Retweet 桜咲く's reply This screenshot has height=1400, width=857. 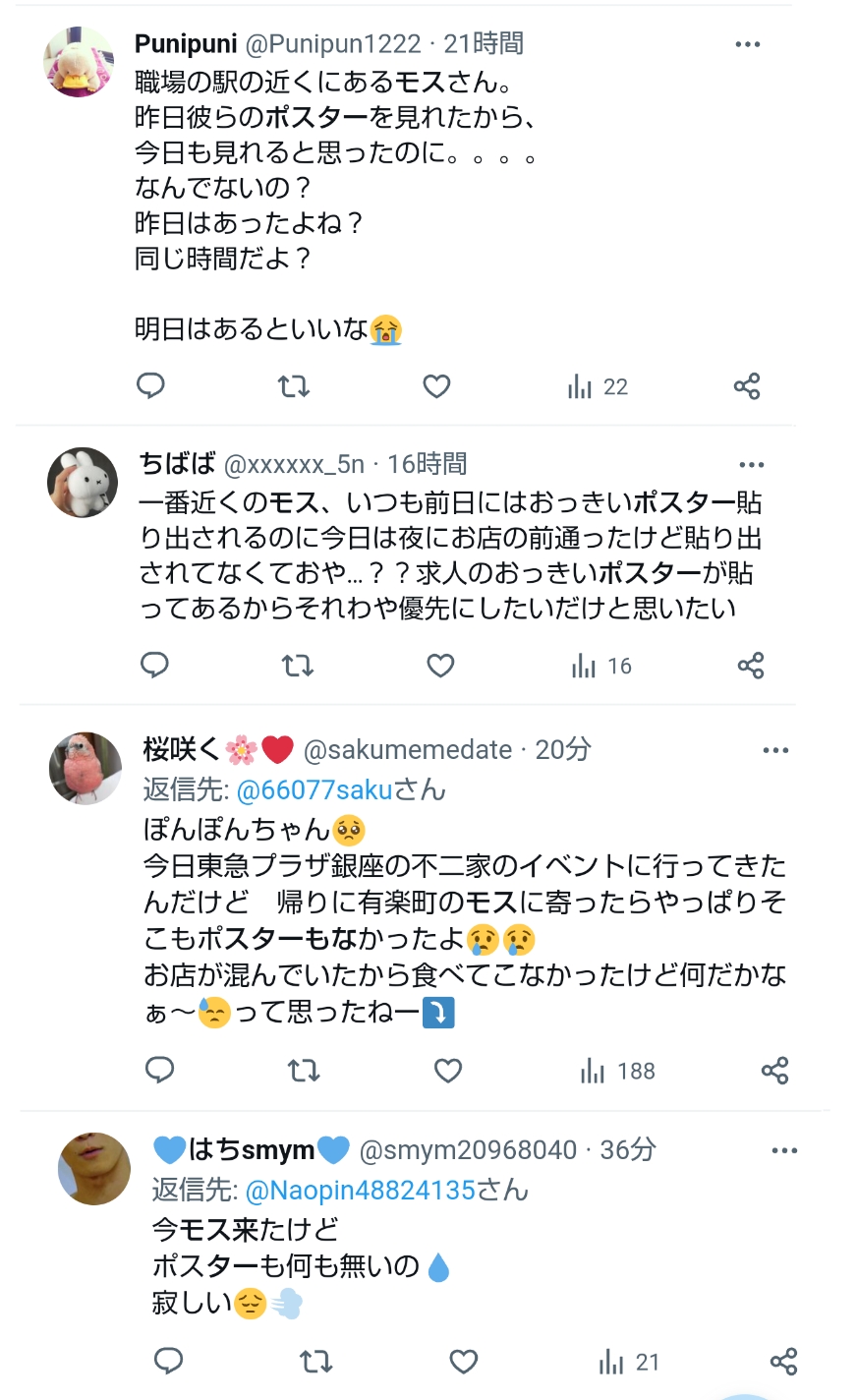pos(303,1071)
